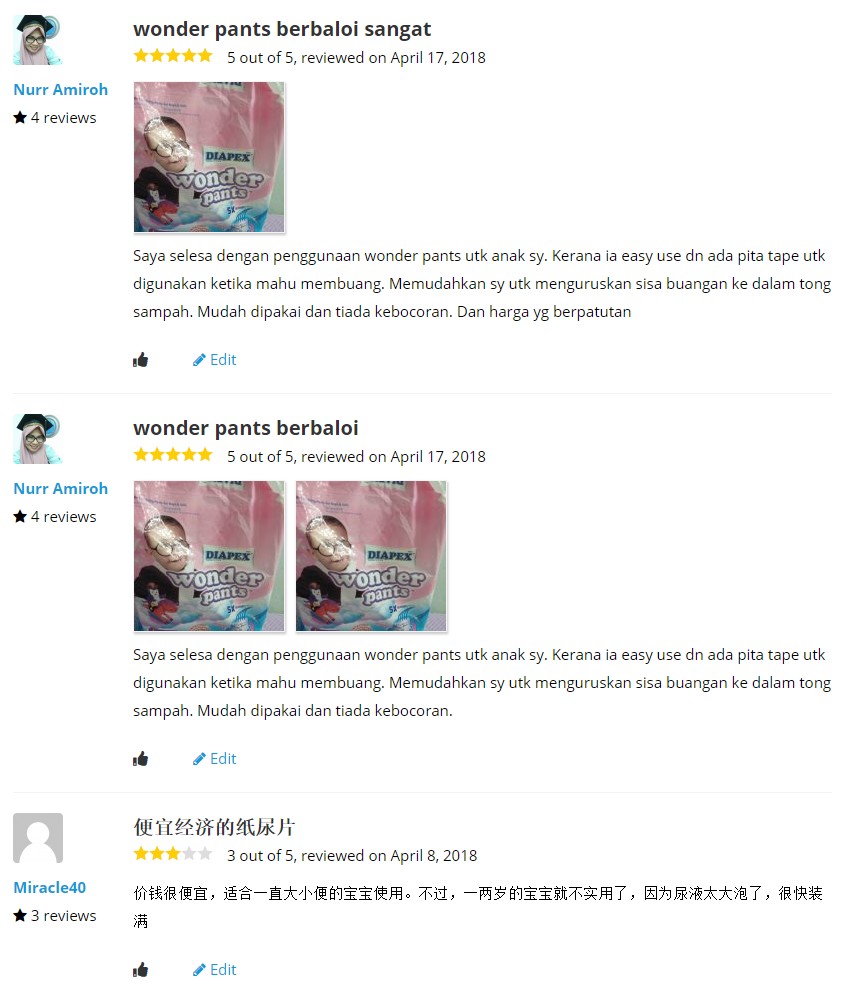843x1003 pixels.
Task: Open Nurr Amiroh avatar in first review
Action: [38, 40]
